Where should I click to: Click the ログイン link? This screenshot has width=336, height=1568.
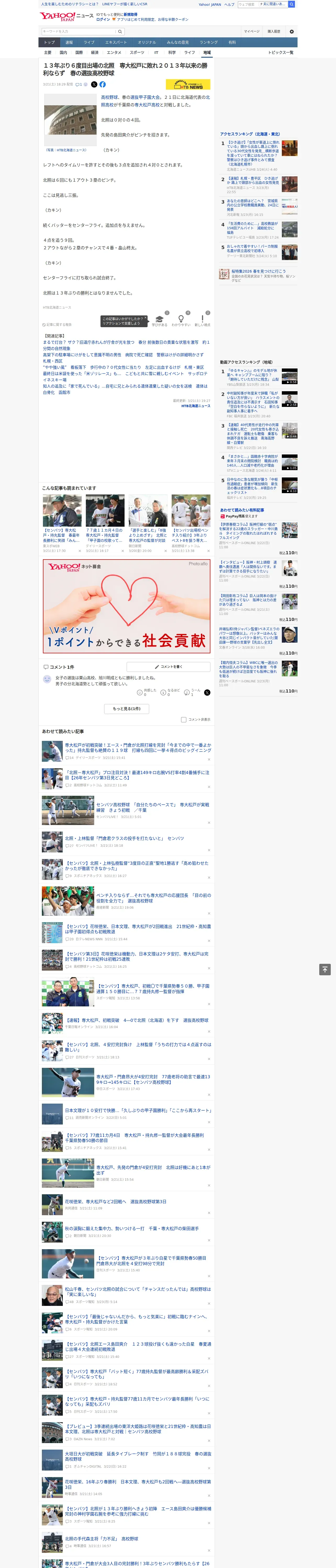(103, 20)
